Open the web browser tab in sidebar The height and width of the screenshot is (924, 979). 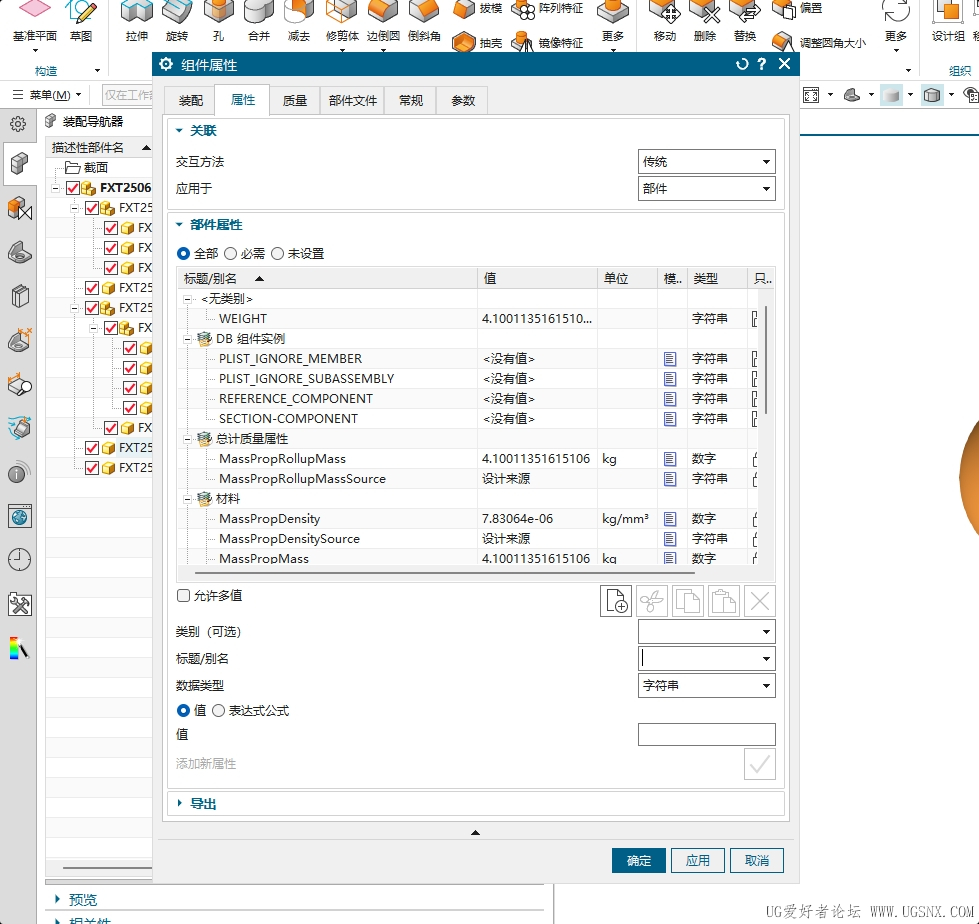point(19,516)
